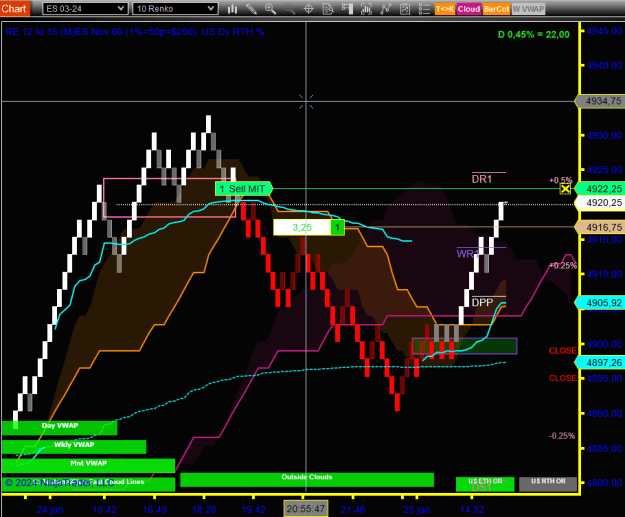Screen dimensions: 625x517
Task: Toggle the Wkly VWAP green button
Action: click(x=74, y=446)
